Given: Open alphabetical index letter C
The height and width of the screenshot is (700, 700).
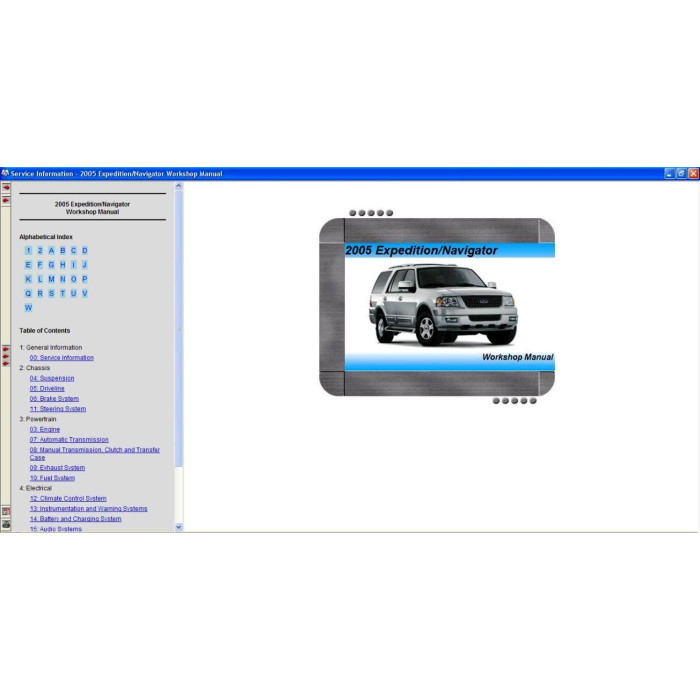Looking at the screenshot, I should [74, 250].
